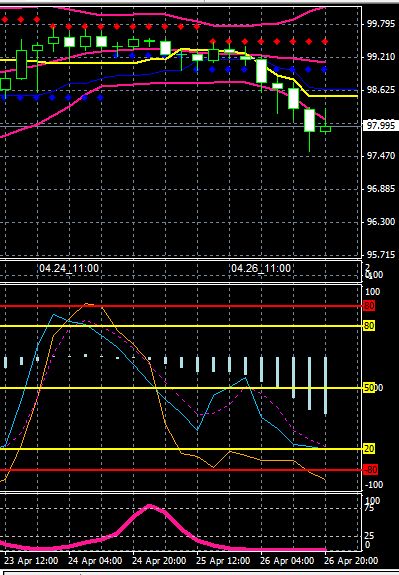Viewport: 399px width, 575px height.
Task: Click the 96.300 price axis label
Action: tap(381, 222)
